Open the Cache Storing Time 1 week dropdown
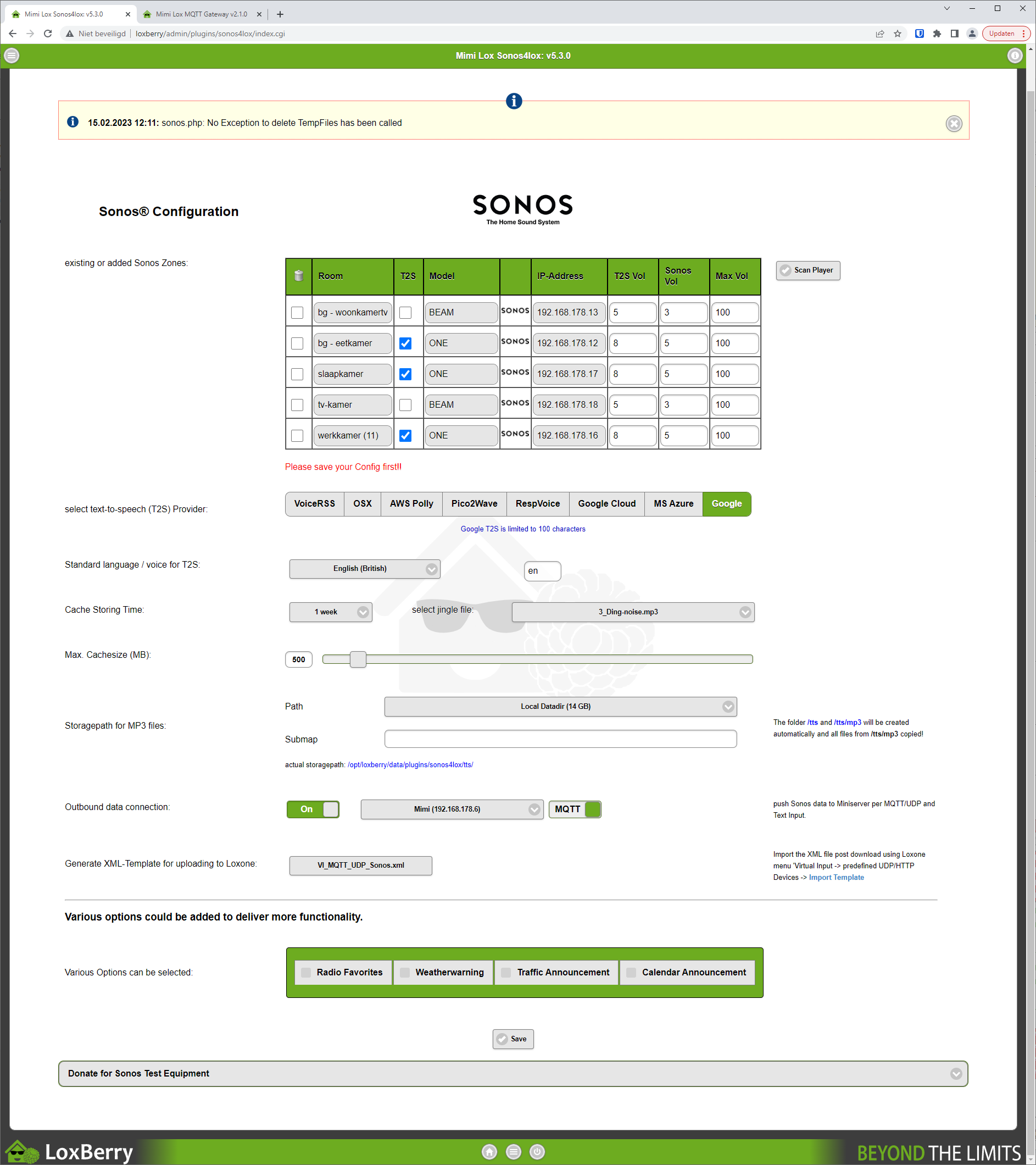 pos(331,612)
